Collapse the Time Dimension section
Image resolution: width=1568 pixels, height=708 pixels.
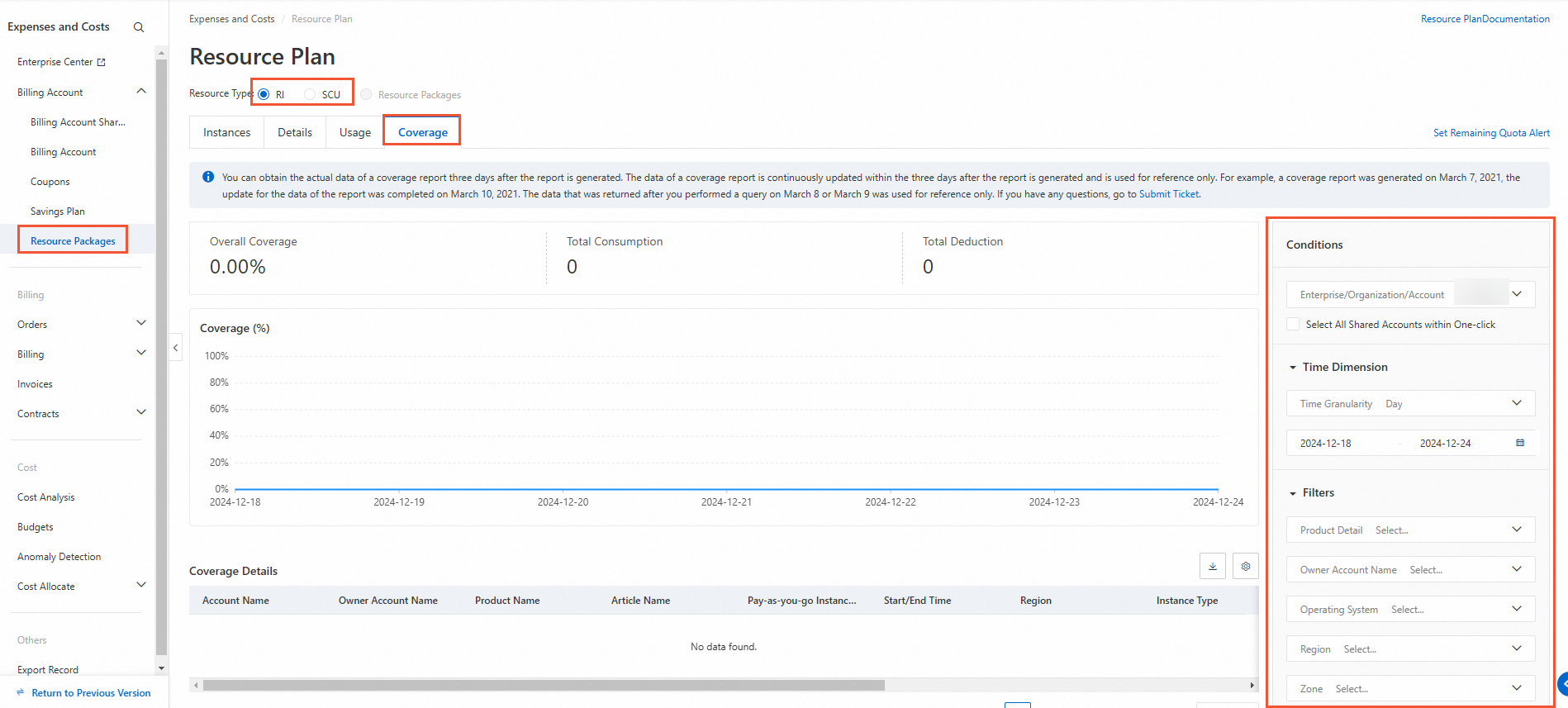click(1293, 368)
